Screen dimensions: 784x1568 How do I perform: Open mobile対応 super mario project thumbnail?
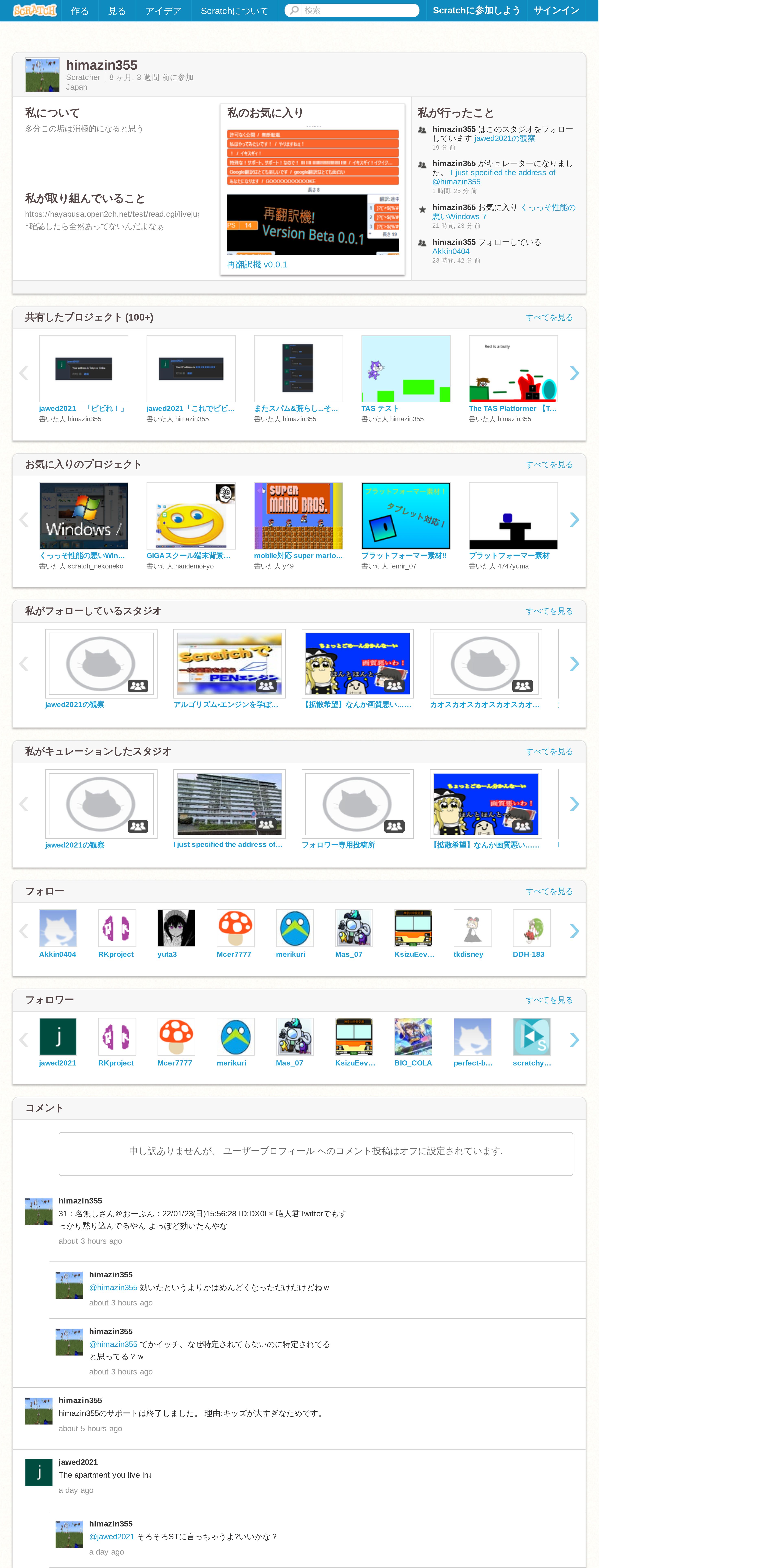[x=298, y=516]
